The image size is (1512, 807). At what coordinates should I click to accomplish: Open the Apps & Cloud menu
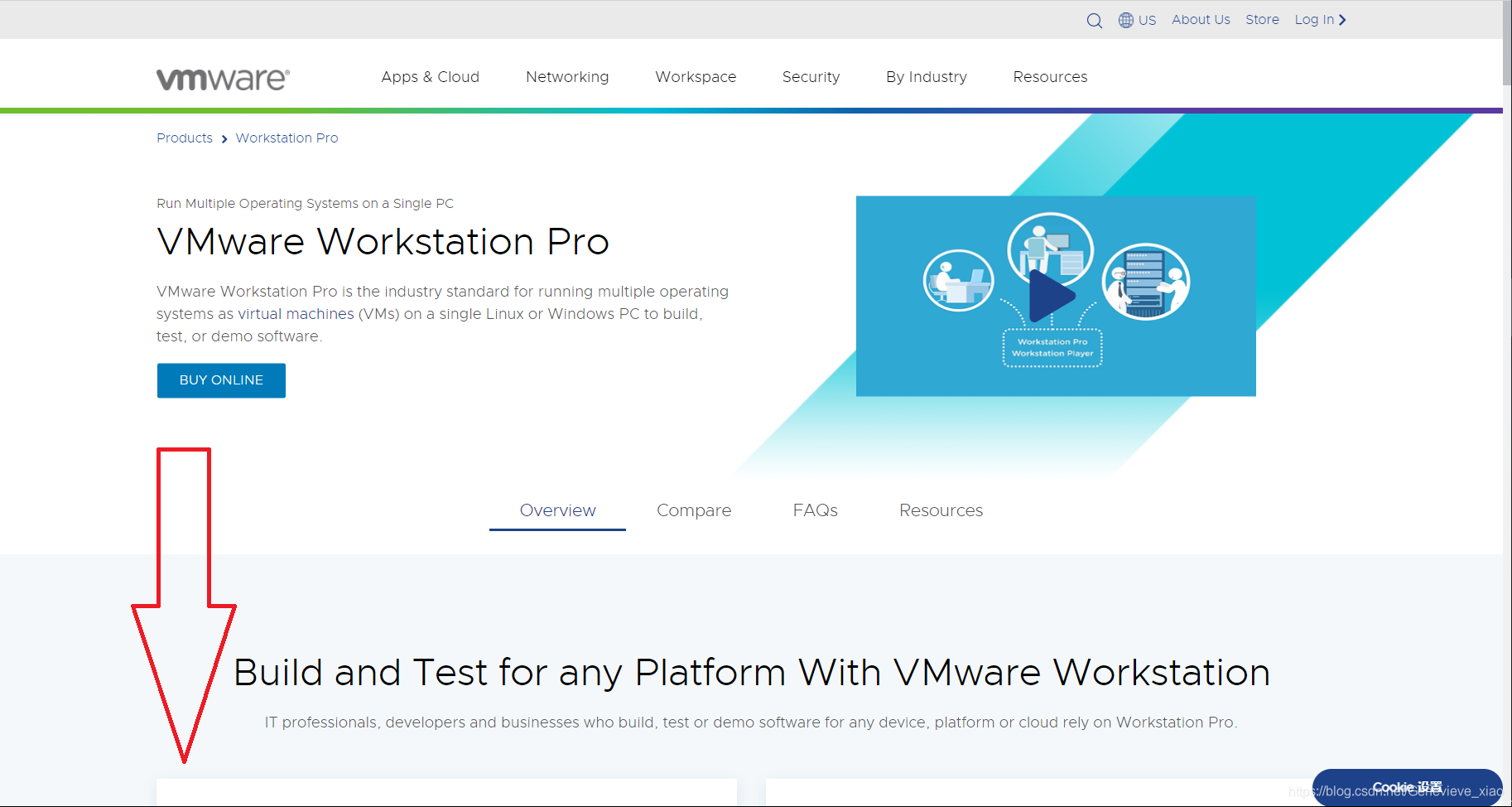(x=431, y=77)
